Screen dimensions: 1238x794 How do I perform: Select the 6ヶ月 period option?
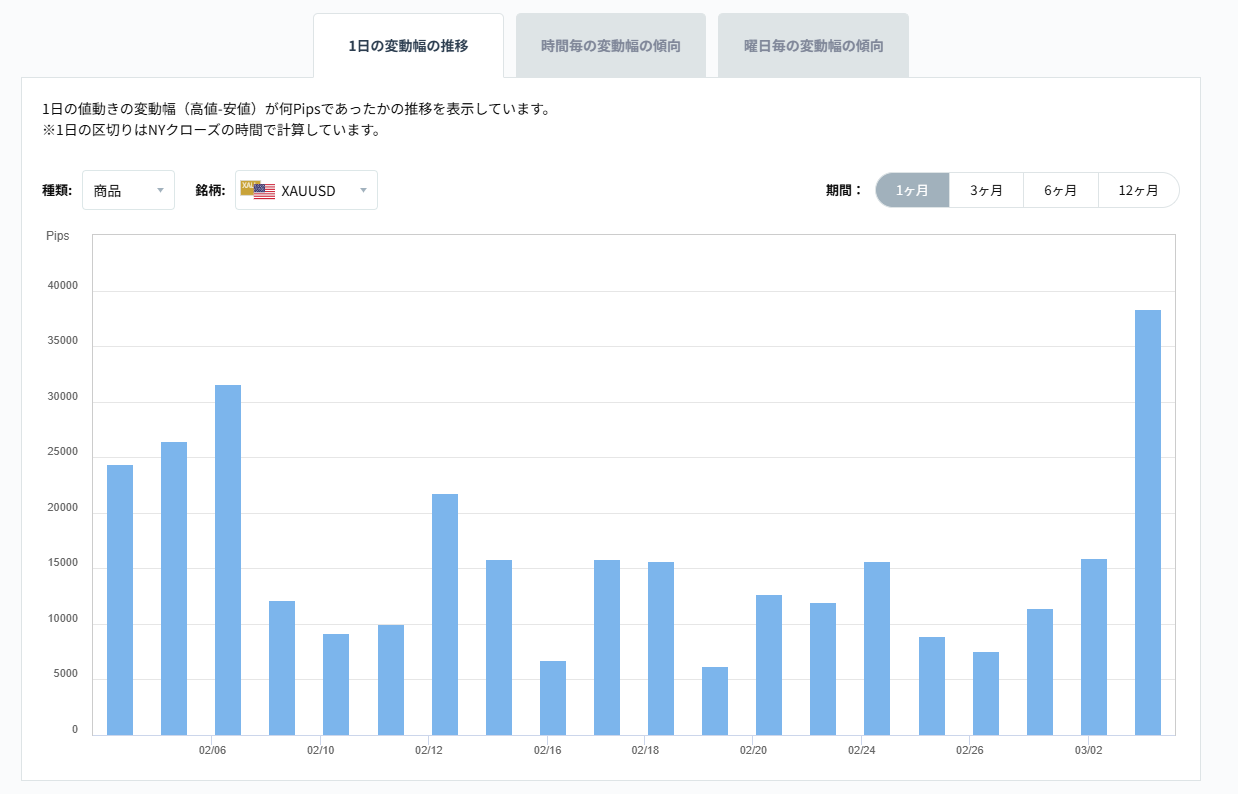pyautogui.click(x=1061, y=189)
